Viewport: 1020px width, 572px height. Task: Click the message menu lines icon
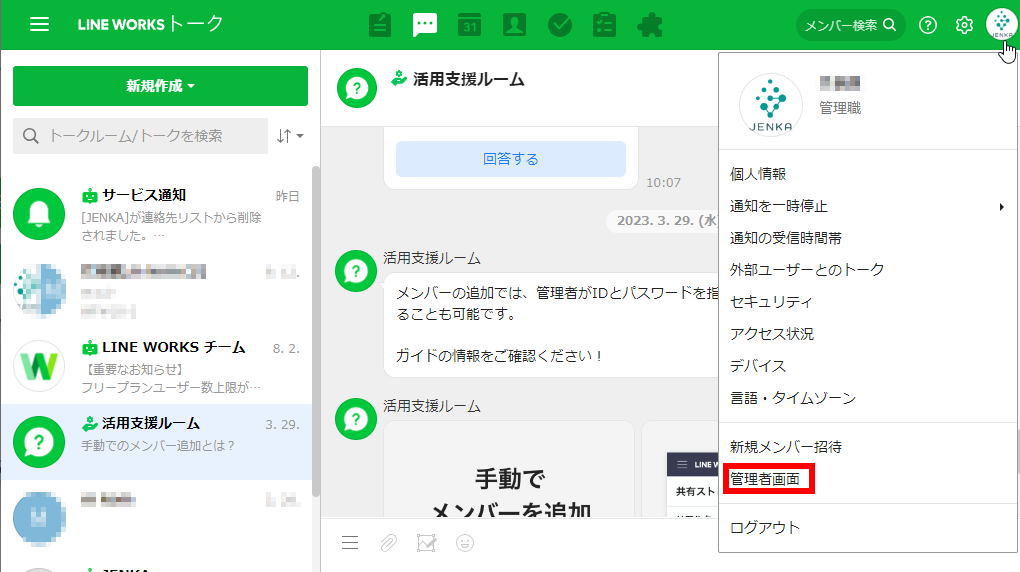[x=350, y=543]
